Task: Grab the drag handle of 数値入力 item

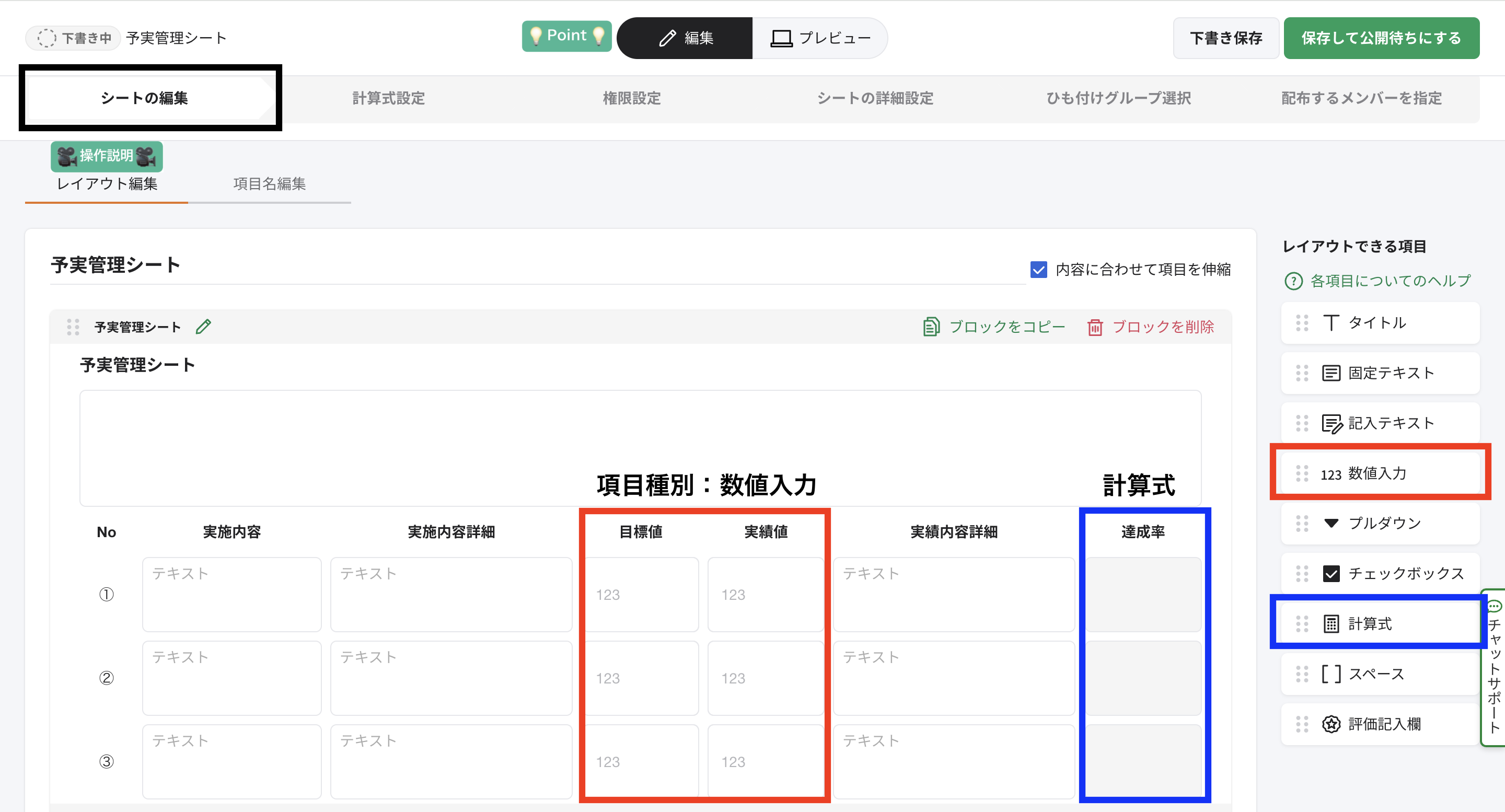Action: click(1302, 474)
